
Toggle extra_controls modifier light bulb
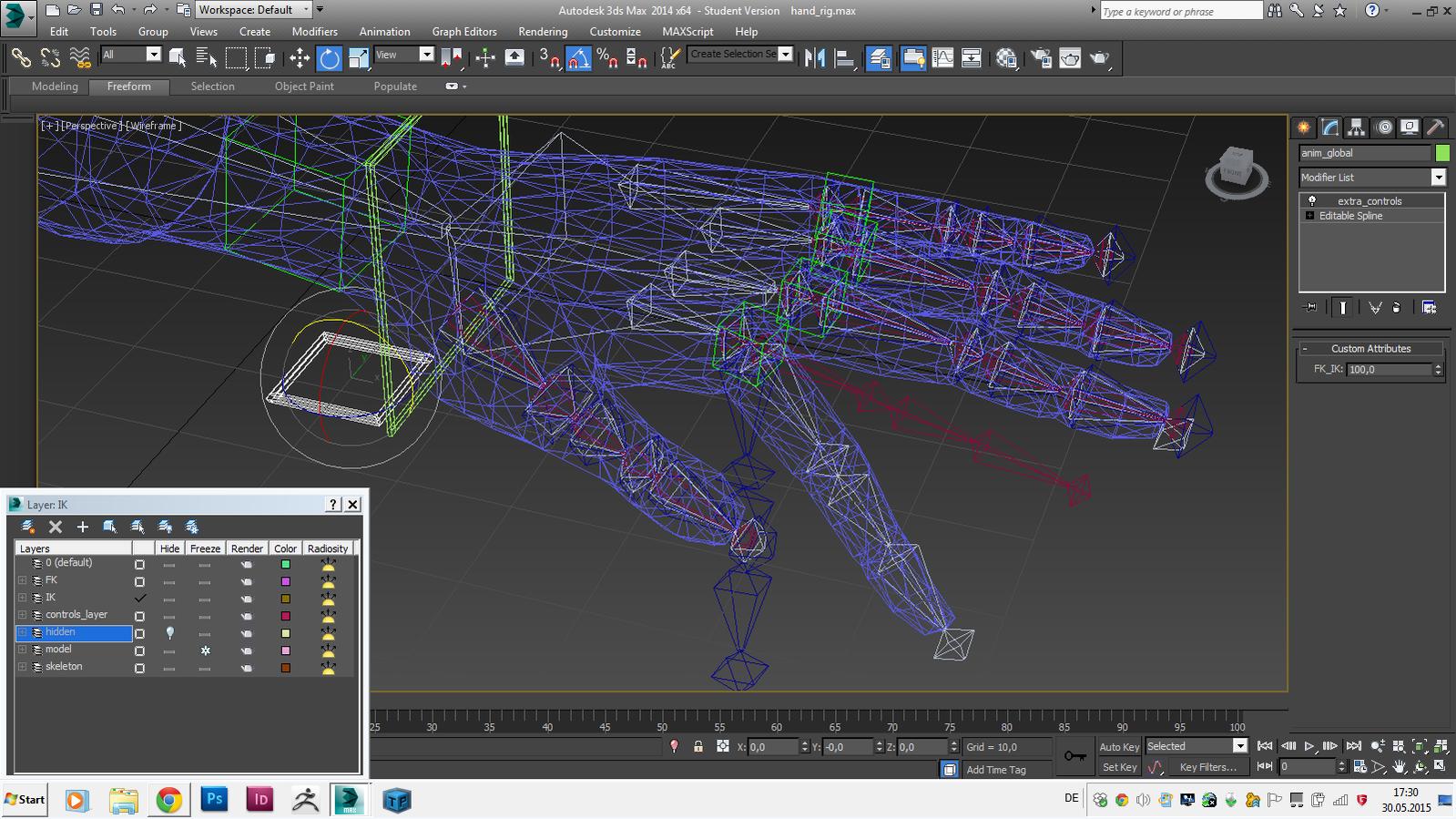[x=1312, y=200]
